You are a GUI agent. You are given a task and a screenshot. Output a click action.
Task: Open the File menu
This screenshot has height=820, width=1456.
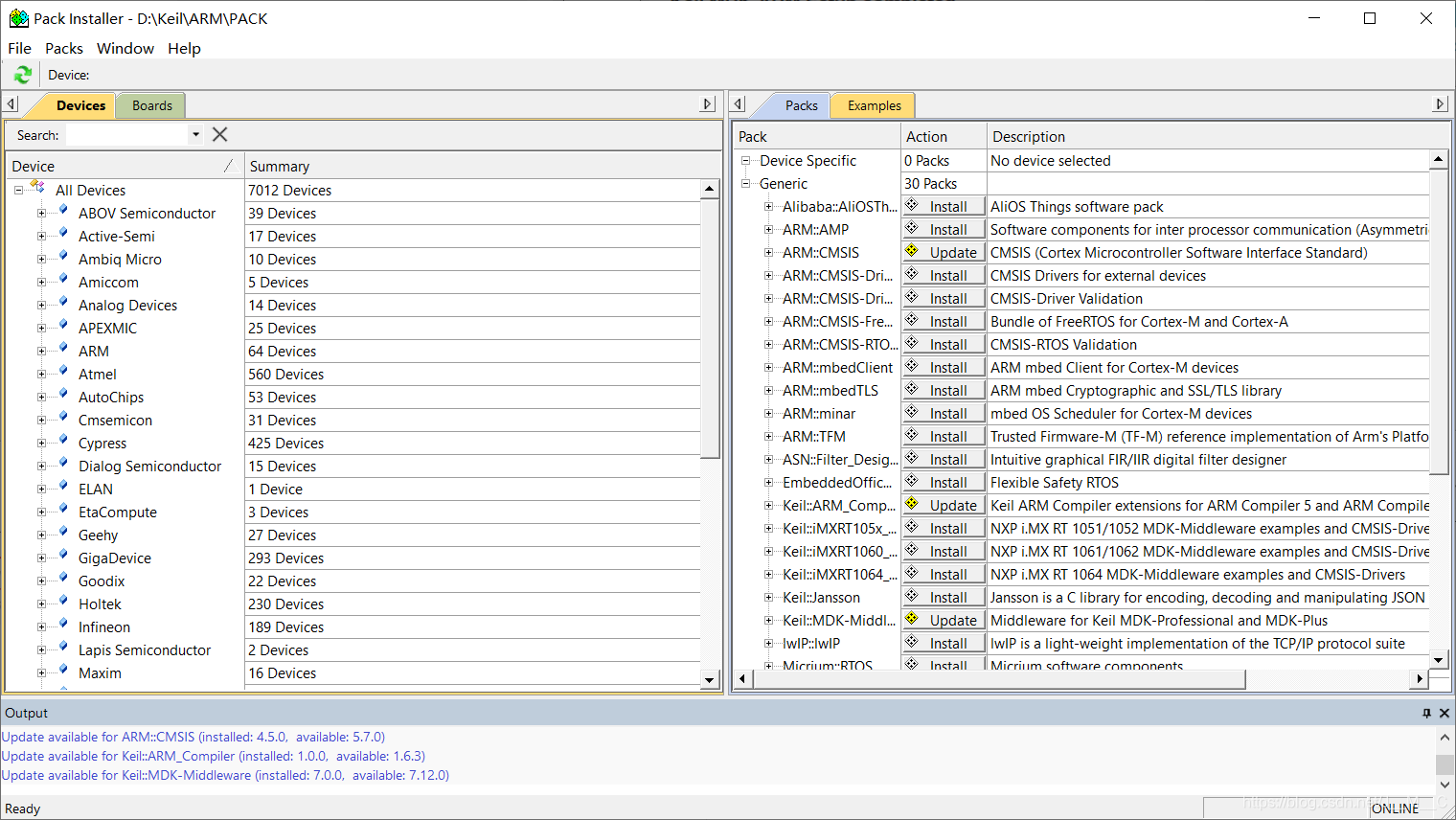(19, 48)
